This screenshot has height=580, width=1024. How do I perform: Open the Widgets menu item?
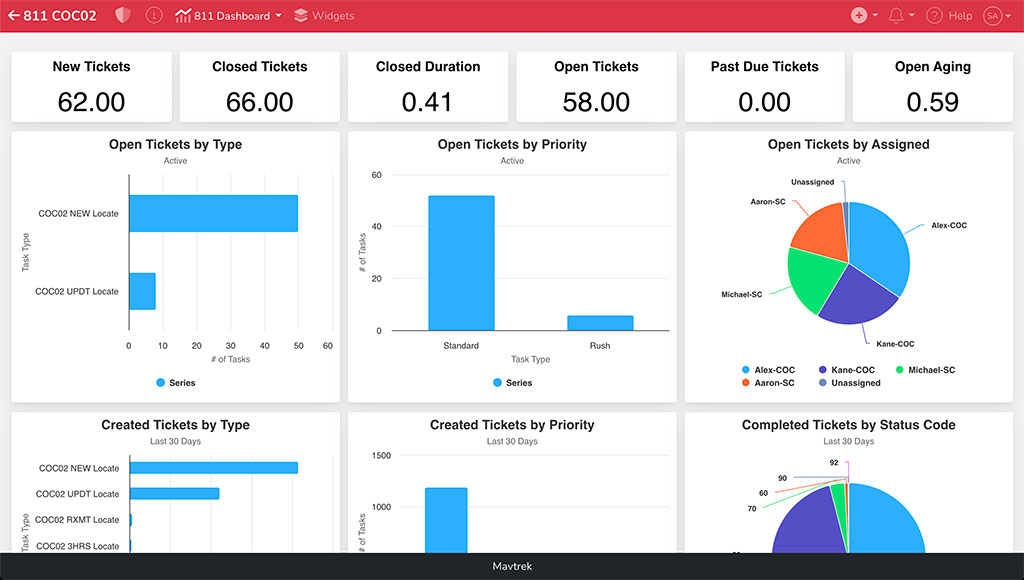tap(332, 16)
